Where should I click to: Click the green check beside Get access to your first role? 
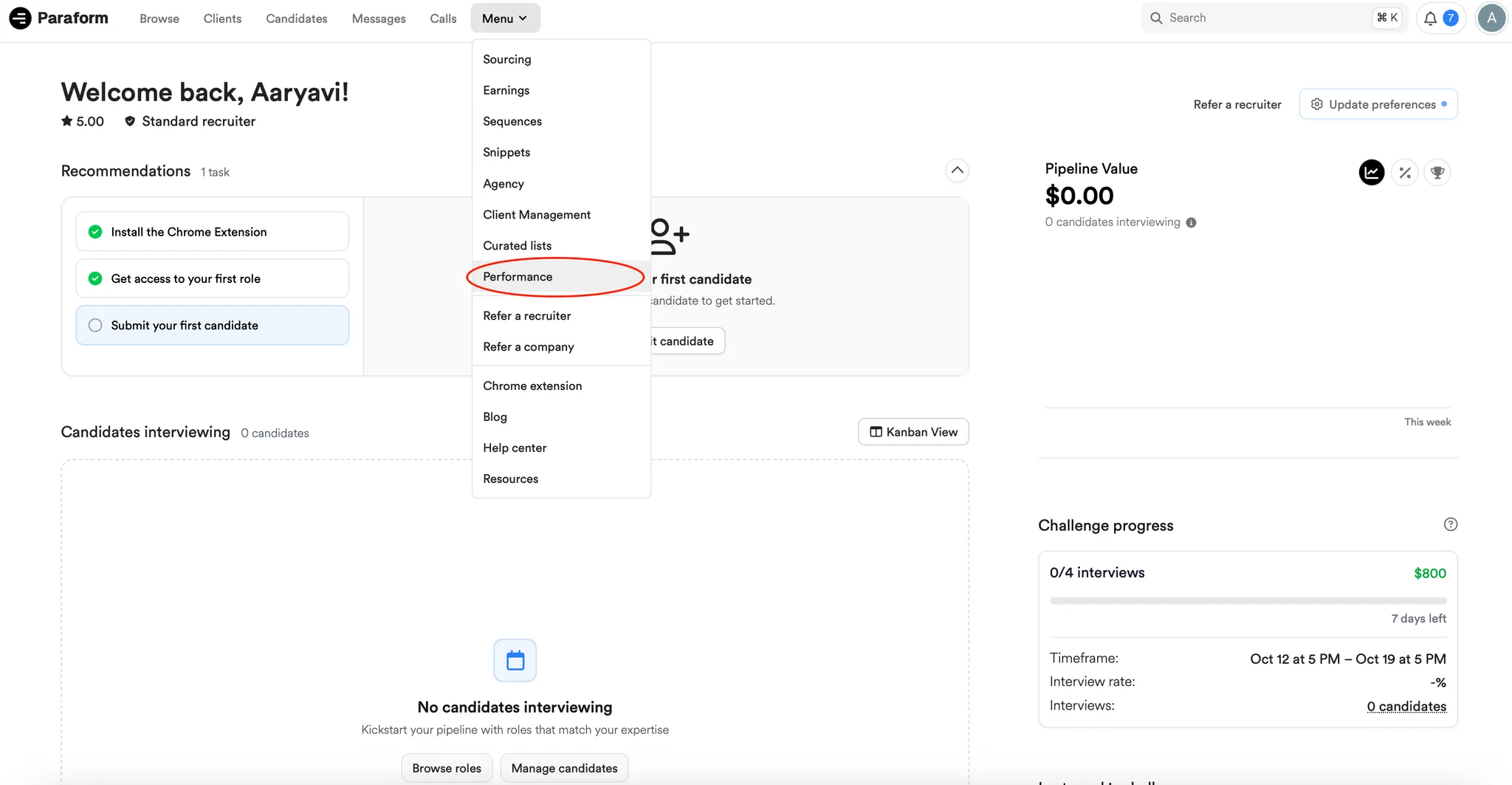click(x=95, y=278)
